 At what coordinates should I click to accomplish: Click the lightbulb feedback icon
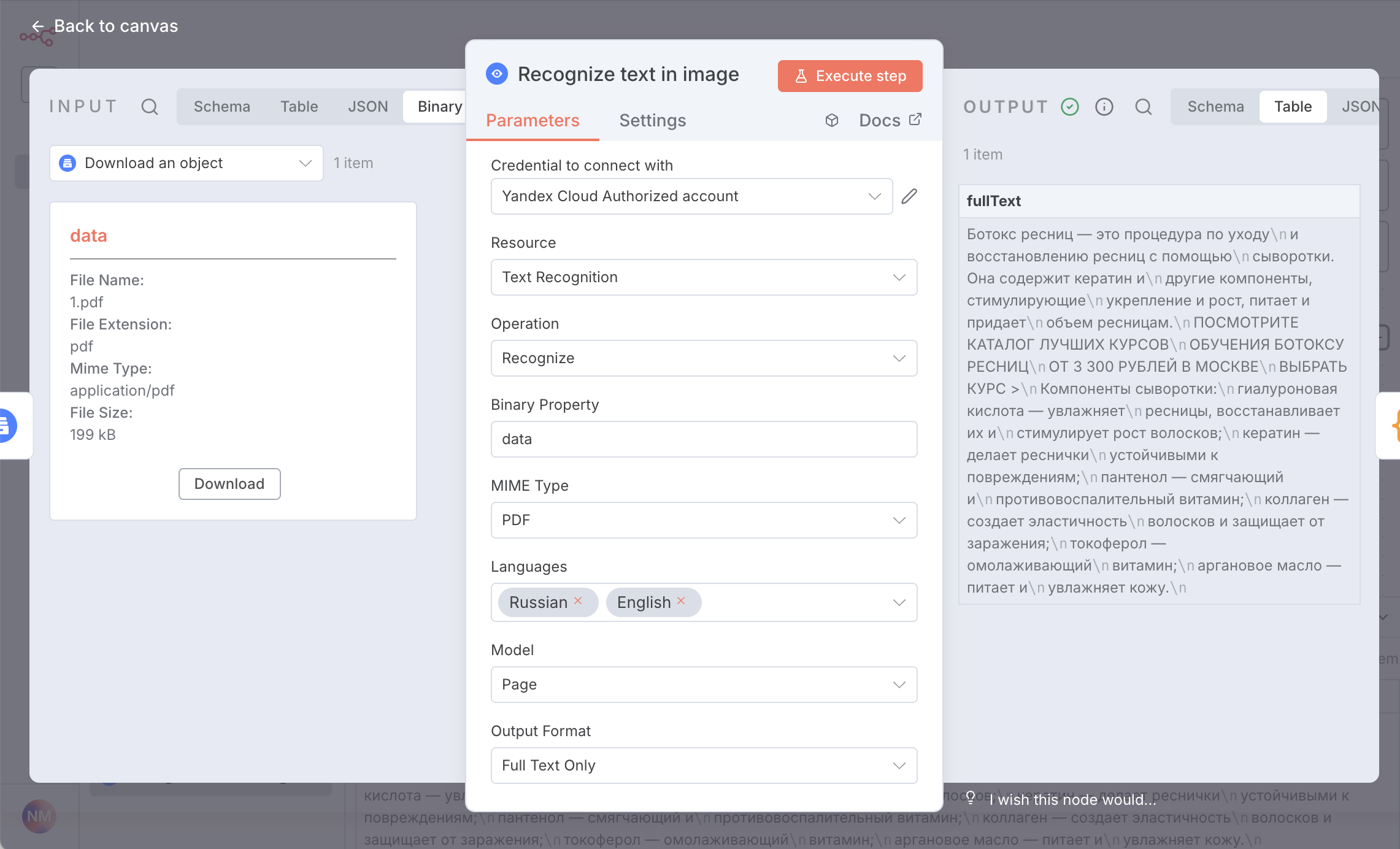pos(970,797)
